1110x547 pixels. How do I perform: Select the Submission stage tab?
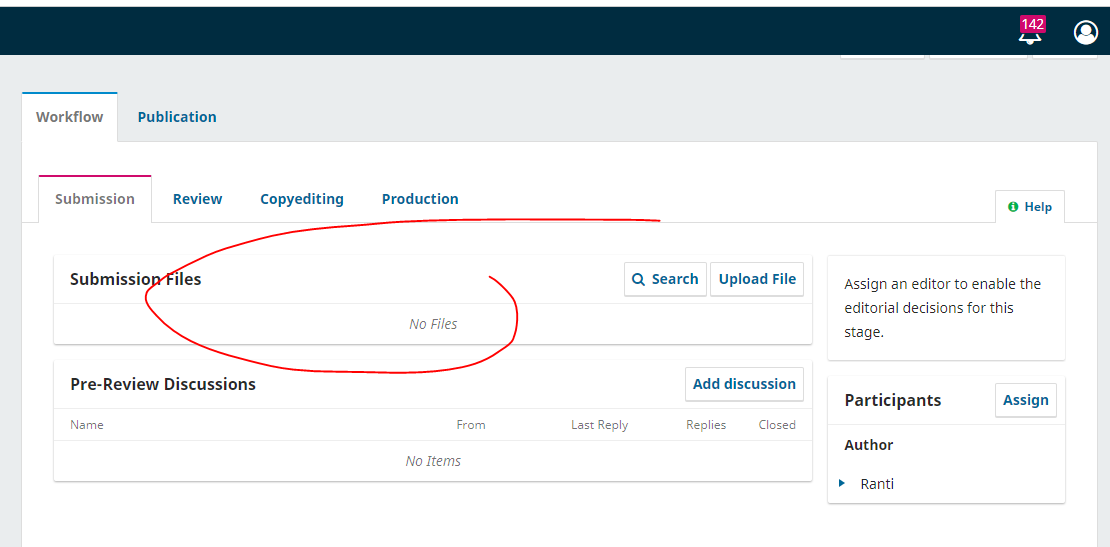coord(95,199)
